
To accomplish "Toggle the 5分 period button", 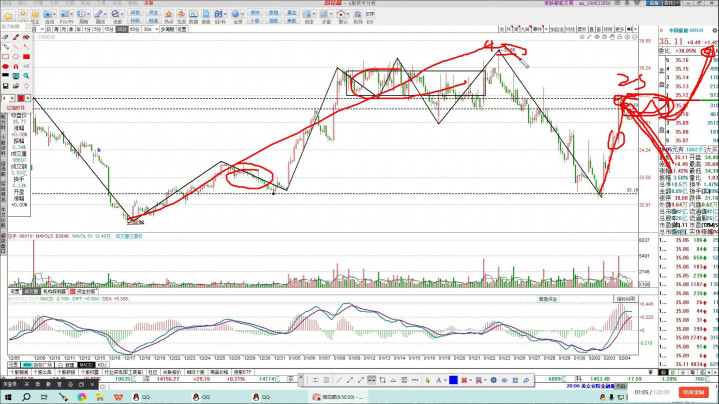I will point(97,29).
